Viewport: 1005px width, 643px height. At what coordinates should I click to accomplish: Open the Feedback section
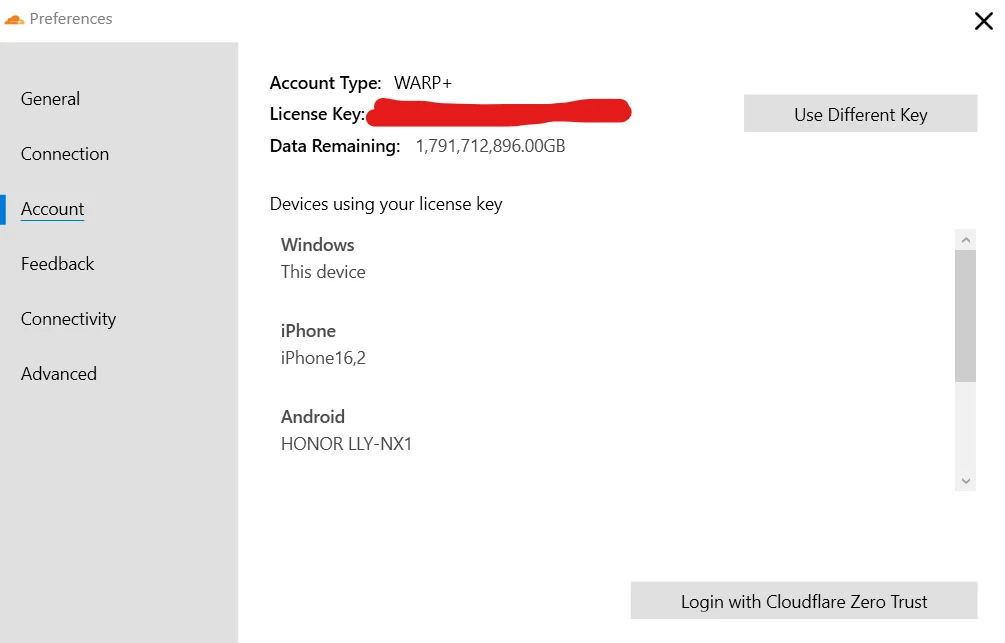(58, 263)
